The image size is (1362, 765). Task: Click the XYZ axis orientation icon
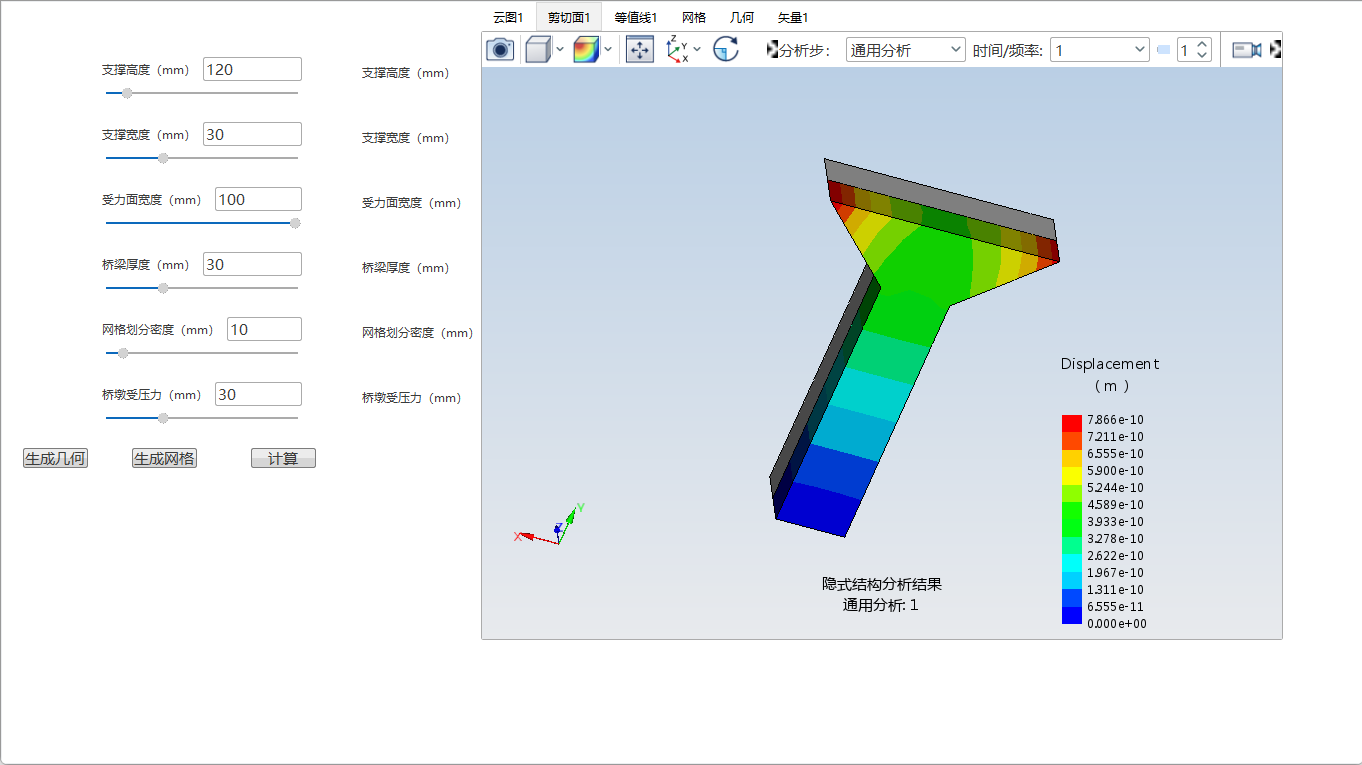click(677, 49)
